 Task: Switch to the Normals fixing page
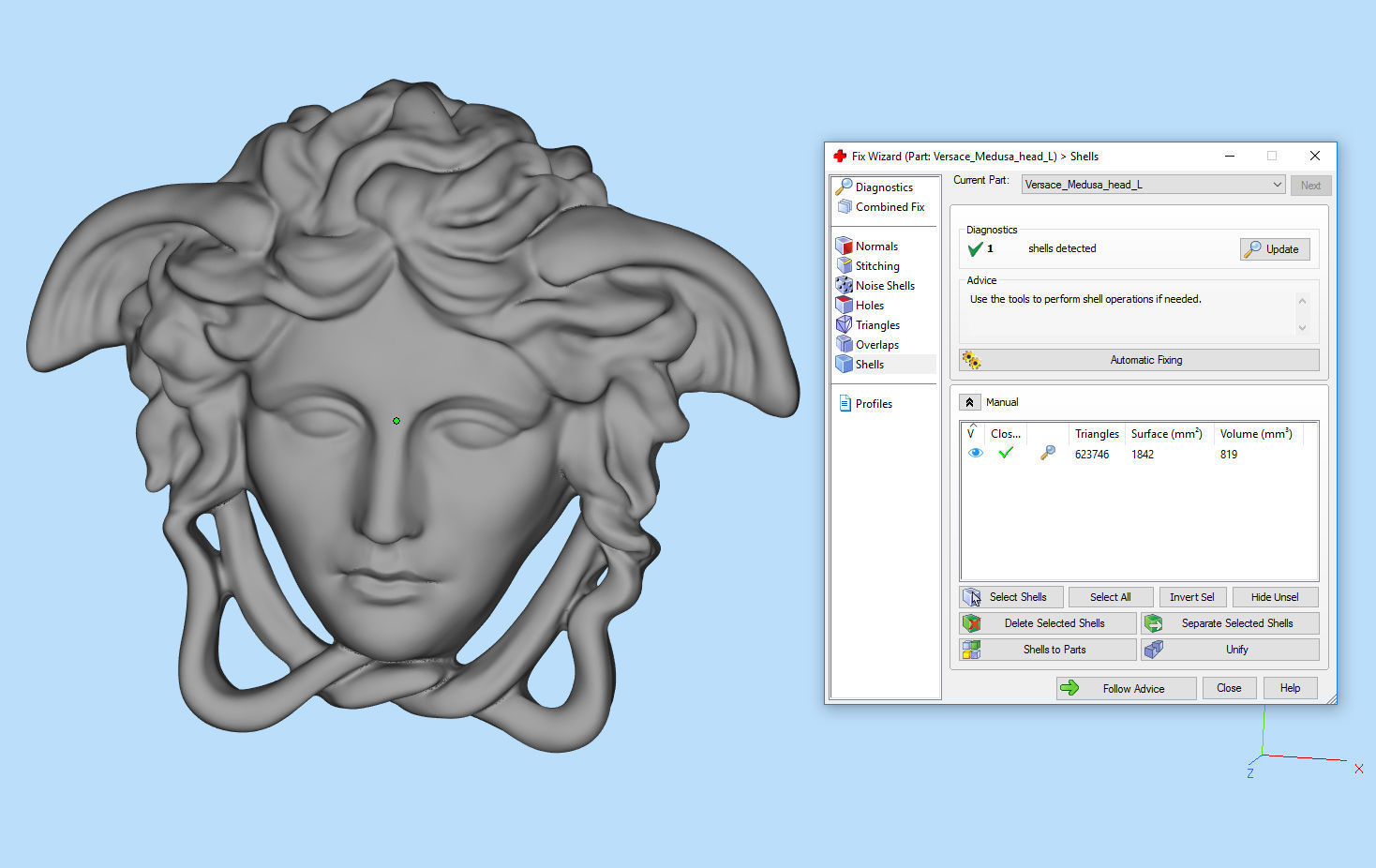876,247
